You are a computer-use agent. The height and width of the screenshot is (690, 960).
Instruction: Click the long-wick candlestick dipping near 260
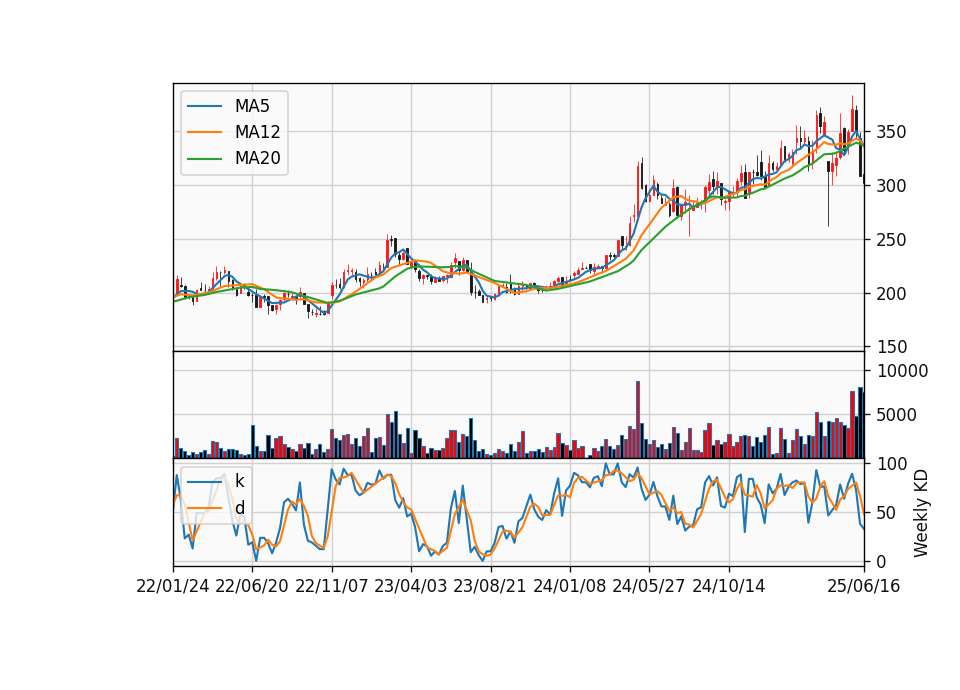click(x=828, y=193)
